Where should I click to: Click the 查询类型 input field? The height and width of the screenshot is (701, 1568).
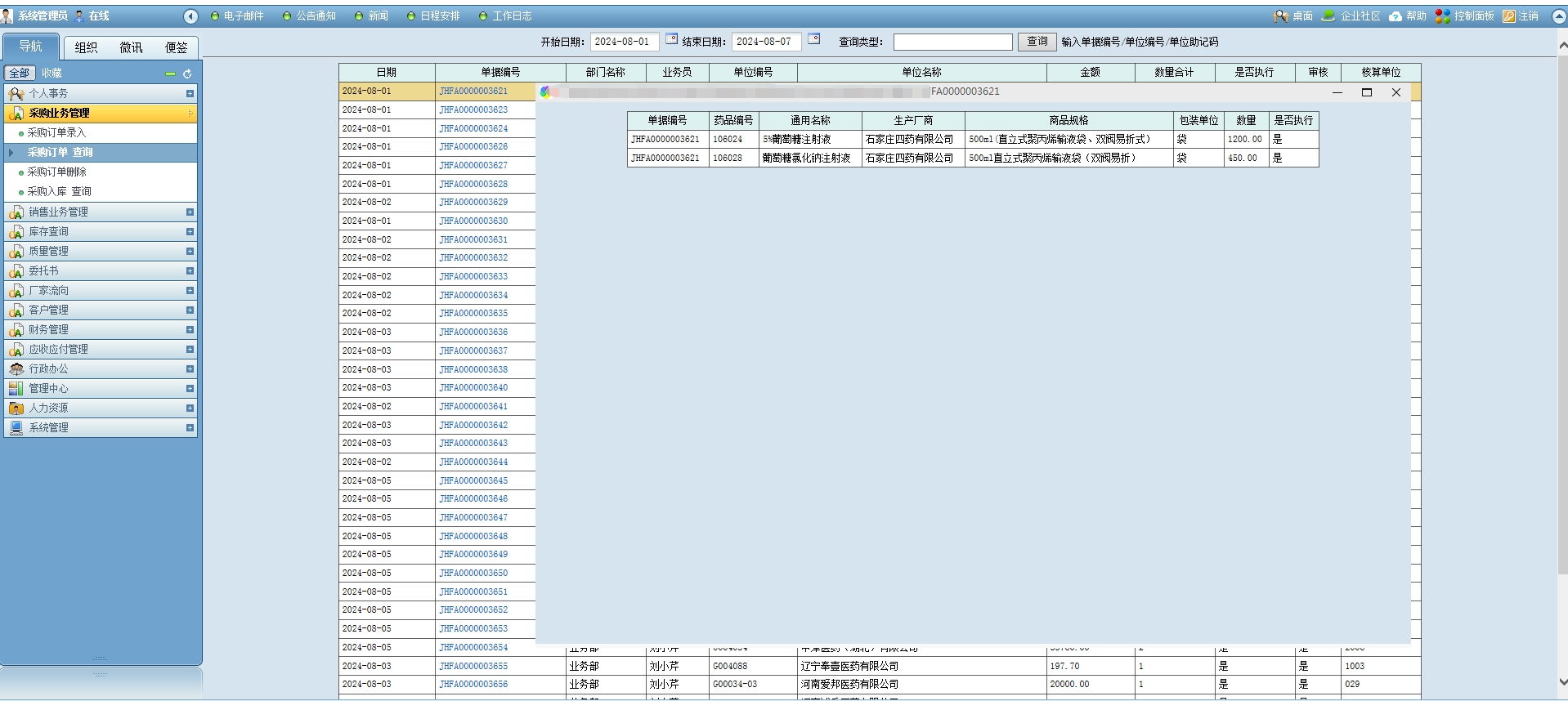tap(952, 42)
